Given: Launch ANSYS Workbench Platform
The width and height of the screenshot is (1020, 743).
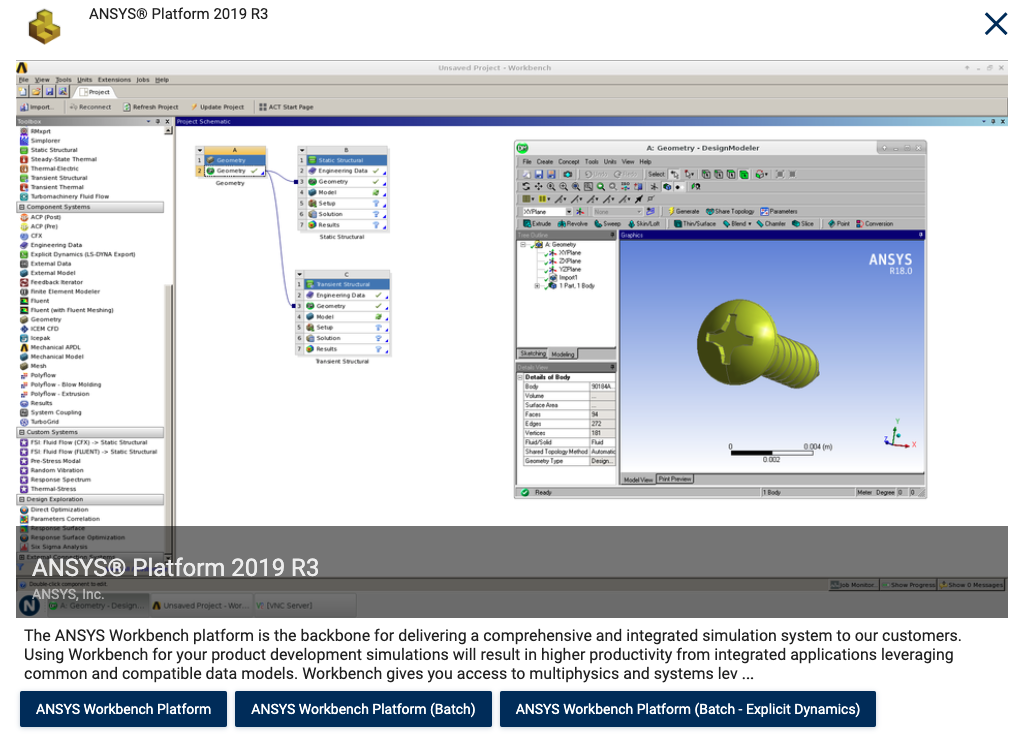Looking at the screenshot, I should click(x=124, y=709).
